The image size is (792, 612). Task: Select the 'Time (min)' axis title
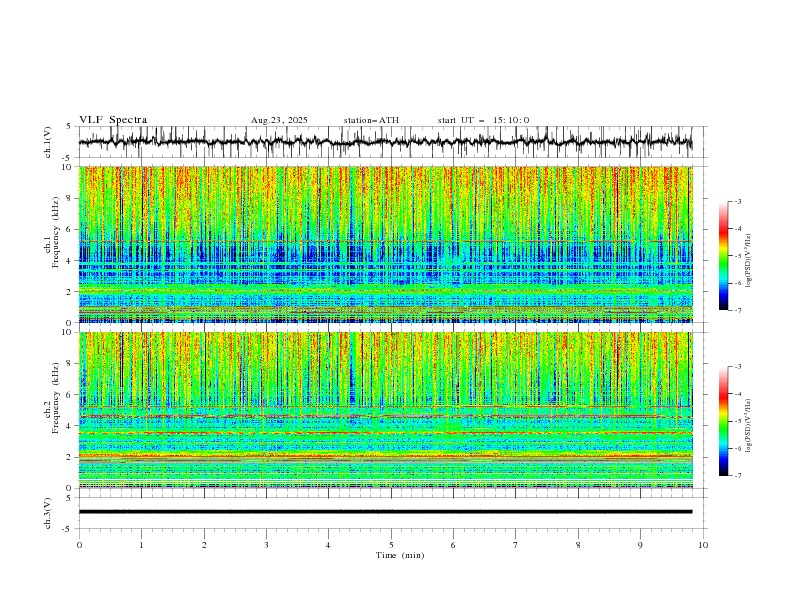click(400, 555)
